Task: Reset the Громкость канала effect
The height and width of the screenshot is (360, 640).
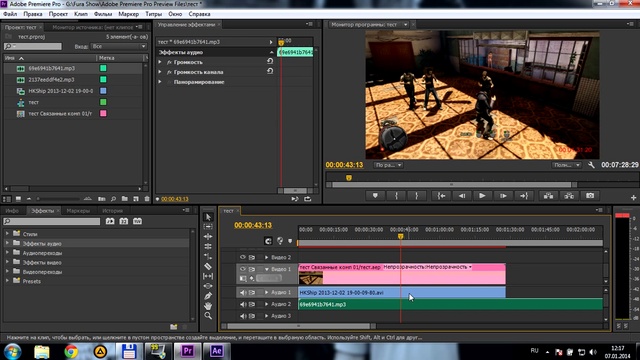Action: click(x=270, y=71)
